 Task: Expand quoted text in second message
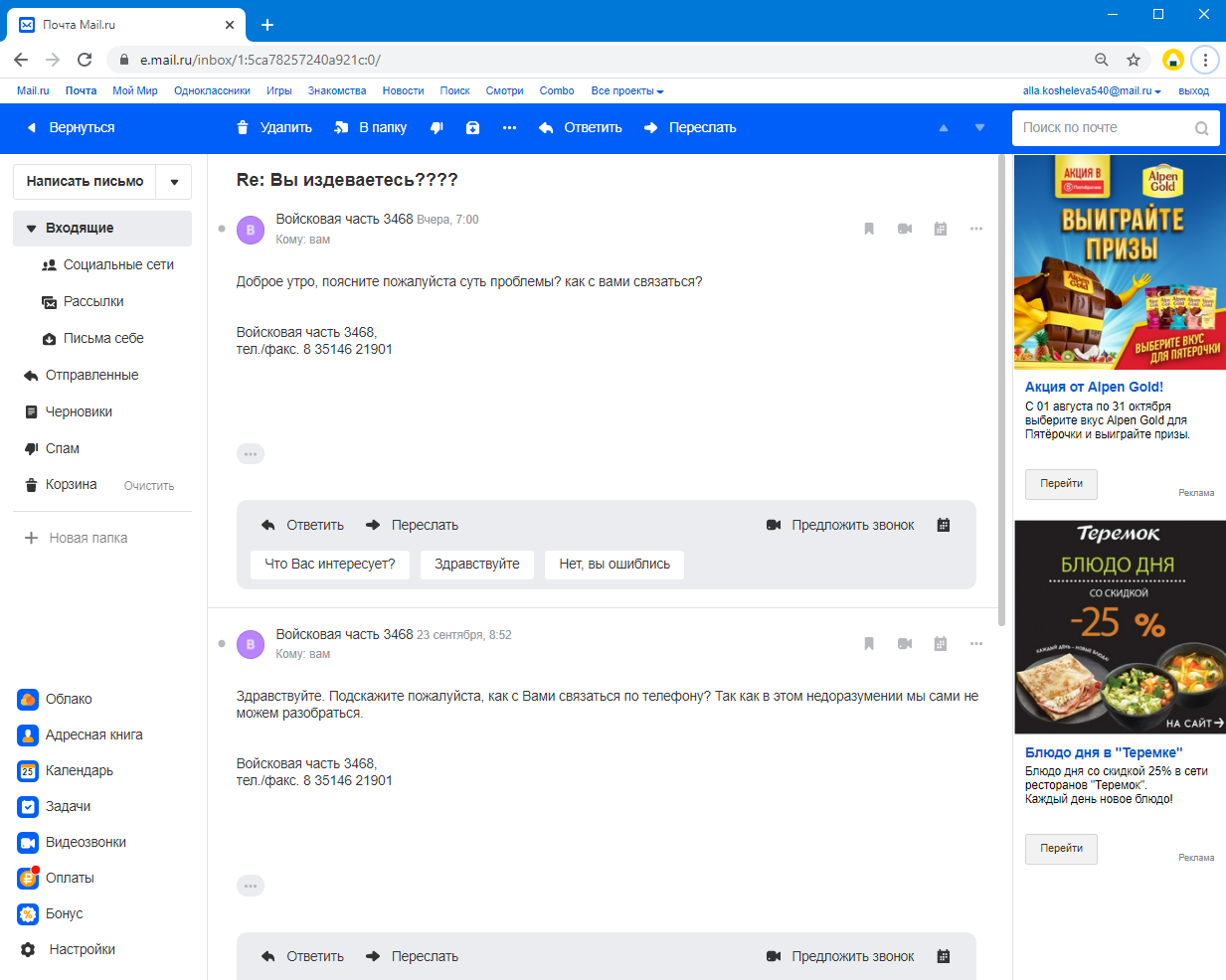coord(251,886)
